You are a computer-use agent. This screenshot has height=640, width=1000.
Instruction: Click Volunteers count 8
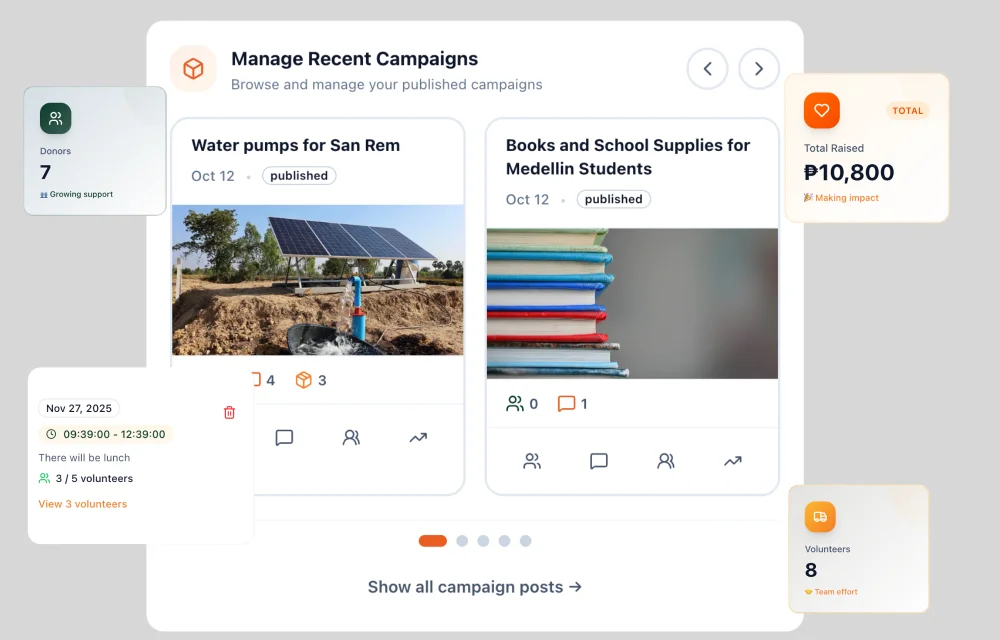pos(811,570)
